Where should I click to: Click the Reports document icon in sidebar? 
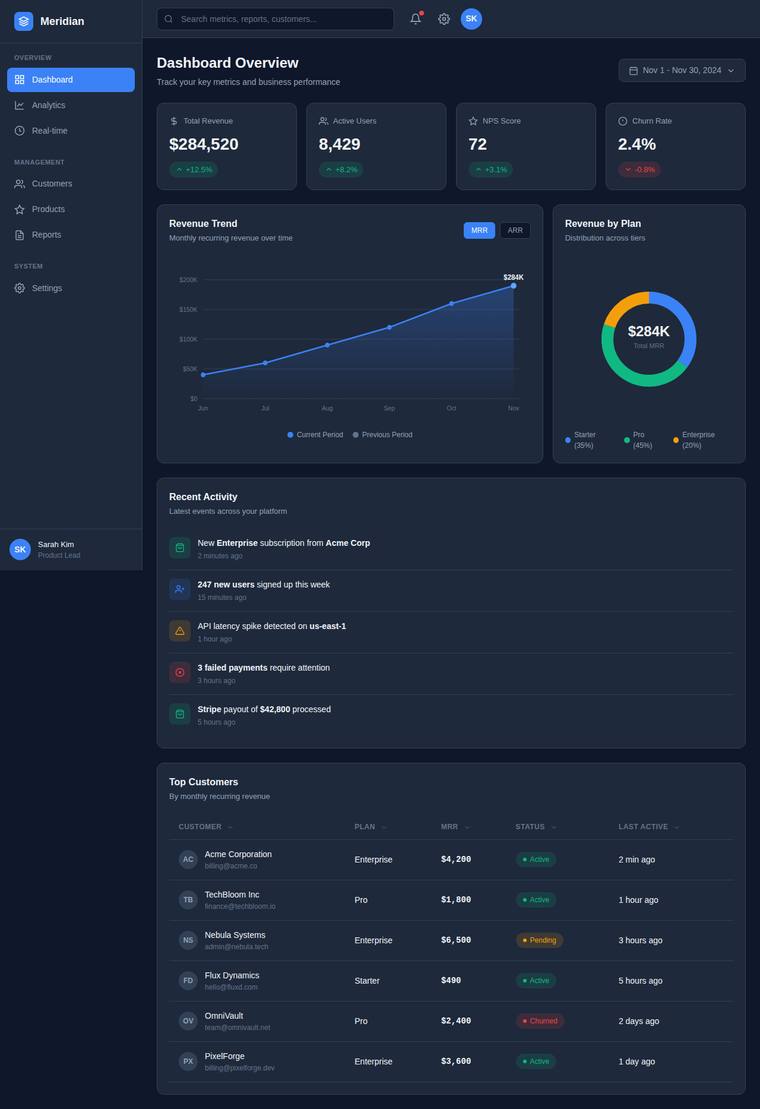(20, 235)
